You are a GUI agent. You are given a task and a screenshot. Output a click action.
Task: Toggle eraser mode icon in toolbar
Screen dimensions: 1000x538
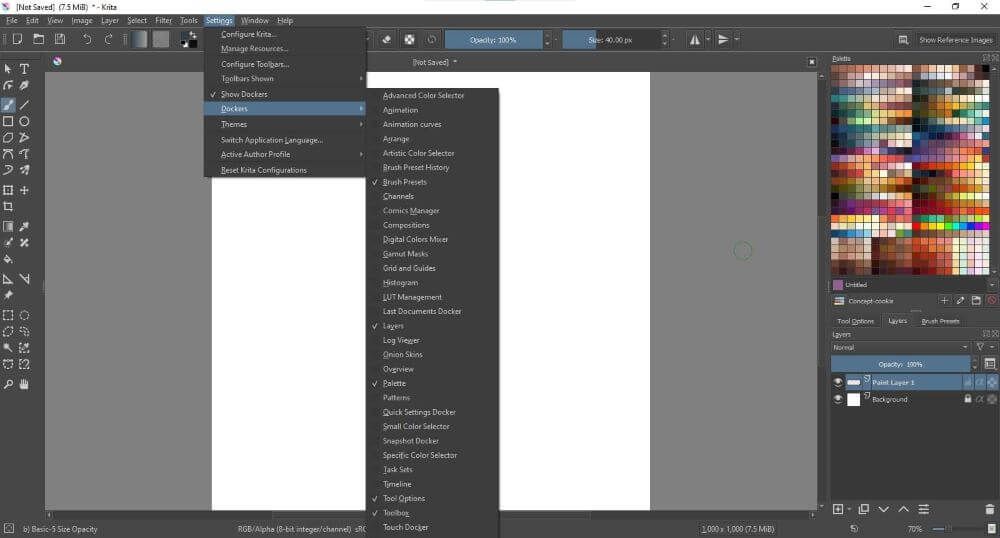tap(386, 40)
